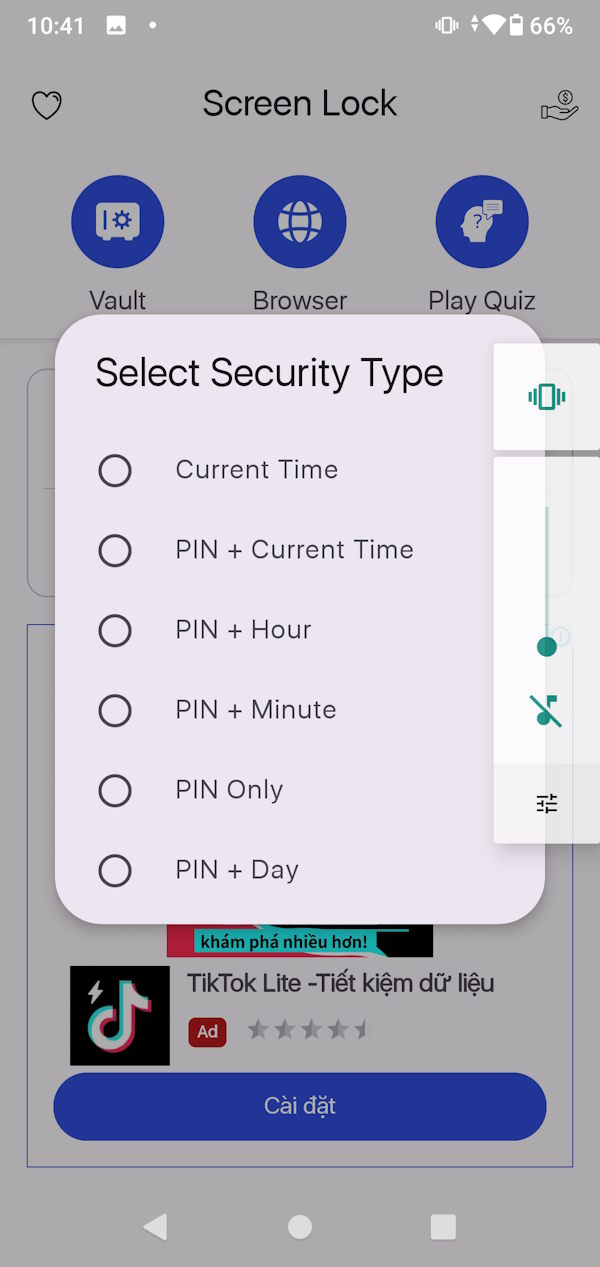Select the Current Time security type

point(115,470)
